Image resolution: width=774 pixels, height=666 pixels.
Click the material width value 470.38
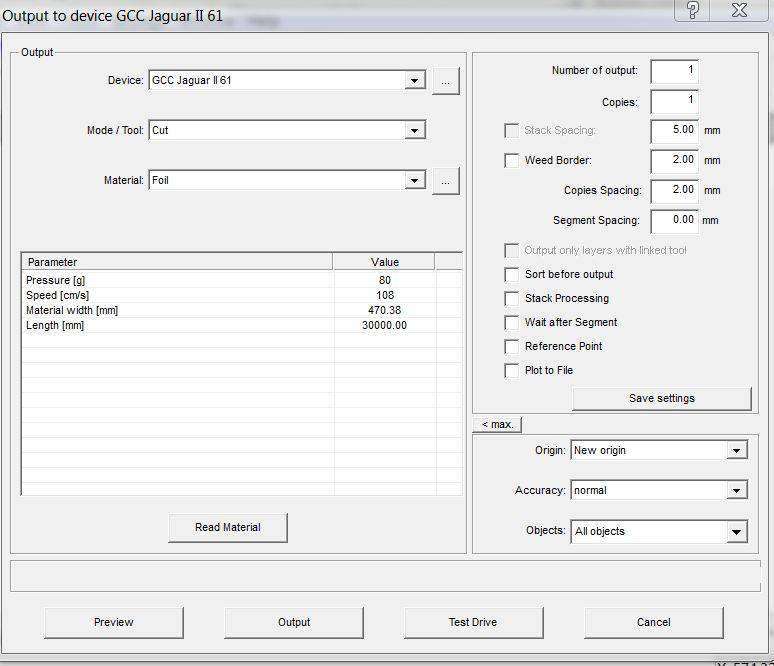pos(385,310)
